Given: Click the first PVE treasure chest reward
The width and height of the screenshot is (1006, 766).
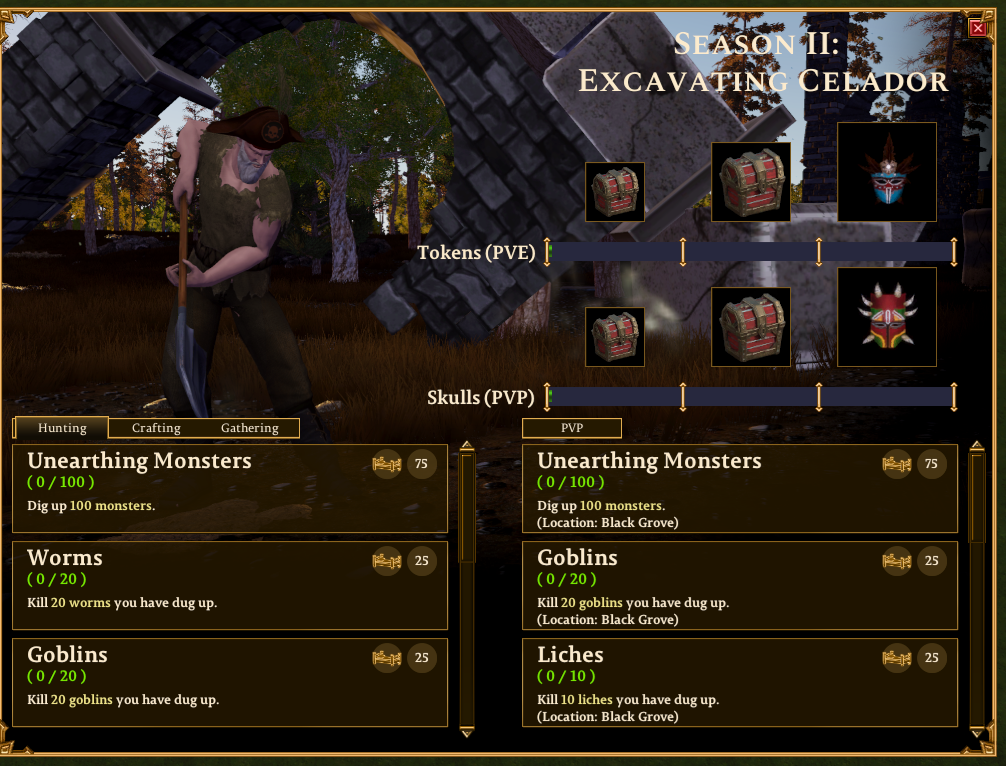Looking at the screenshot, I should tap(615, 192).
